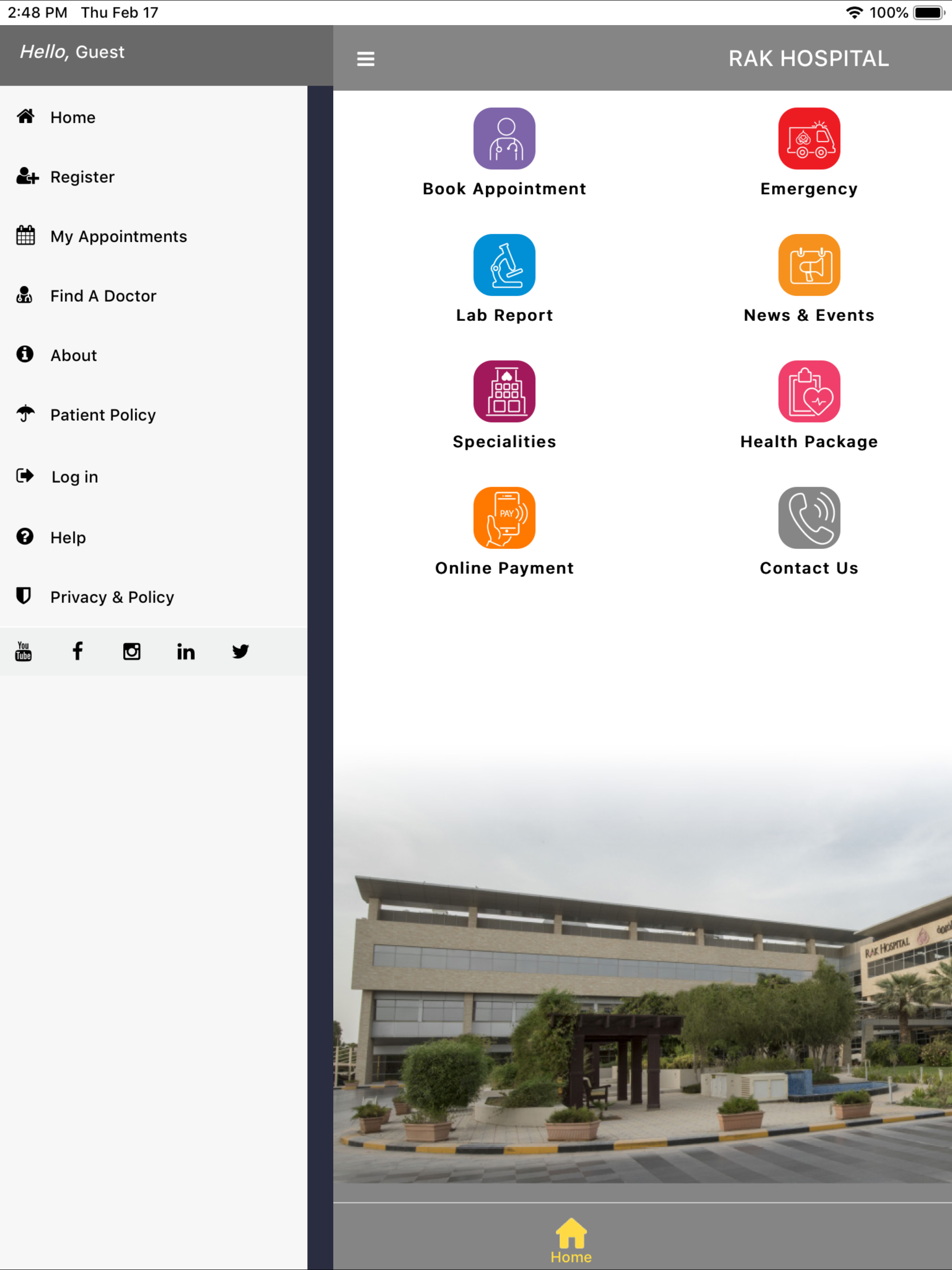
Task: Tap the yellow Home tab icon
Action: click(x=571, y=1233)
